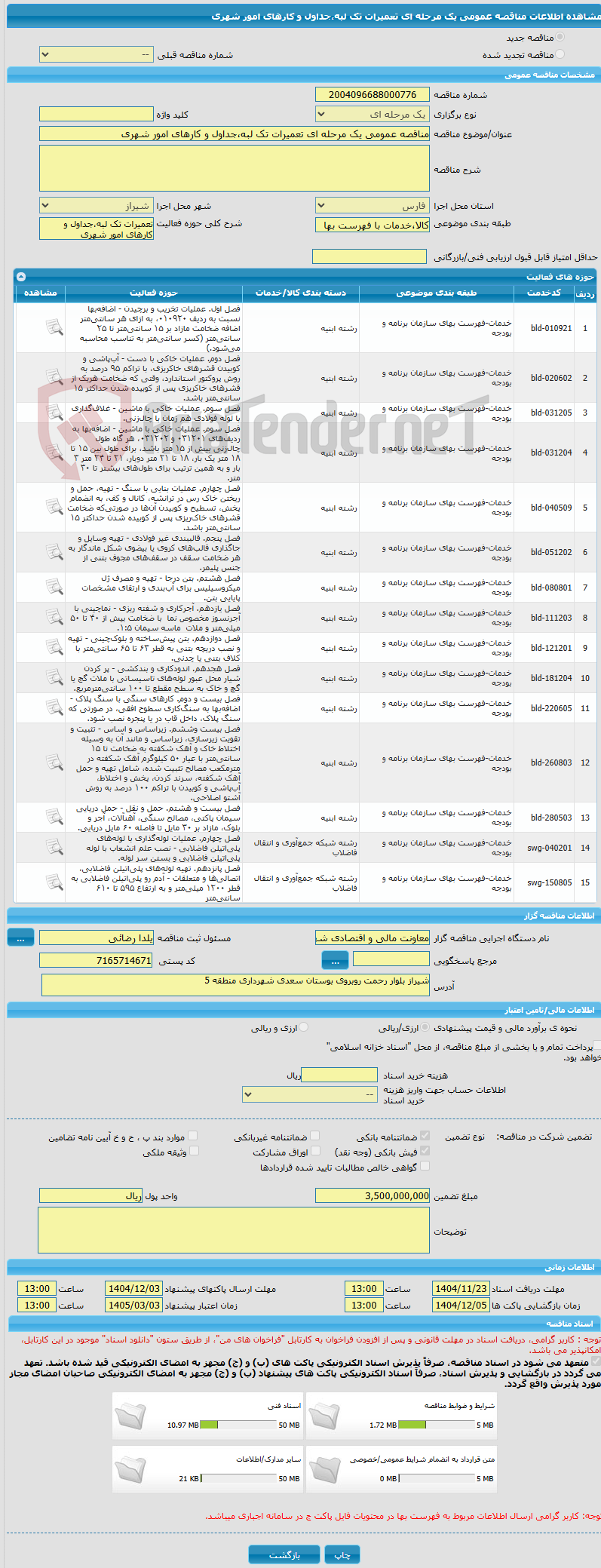Open view icon for row bld-040509
Viewport: 601px width, 1568px height.
click(54, 508)
